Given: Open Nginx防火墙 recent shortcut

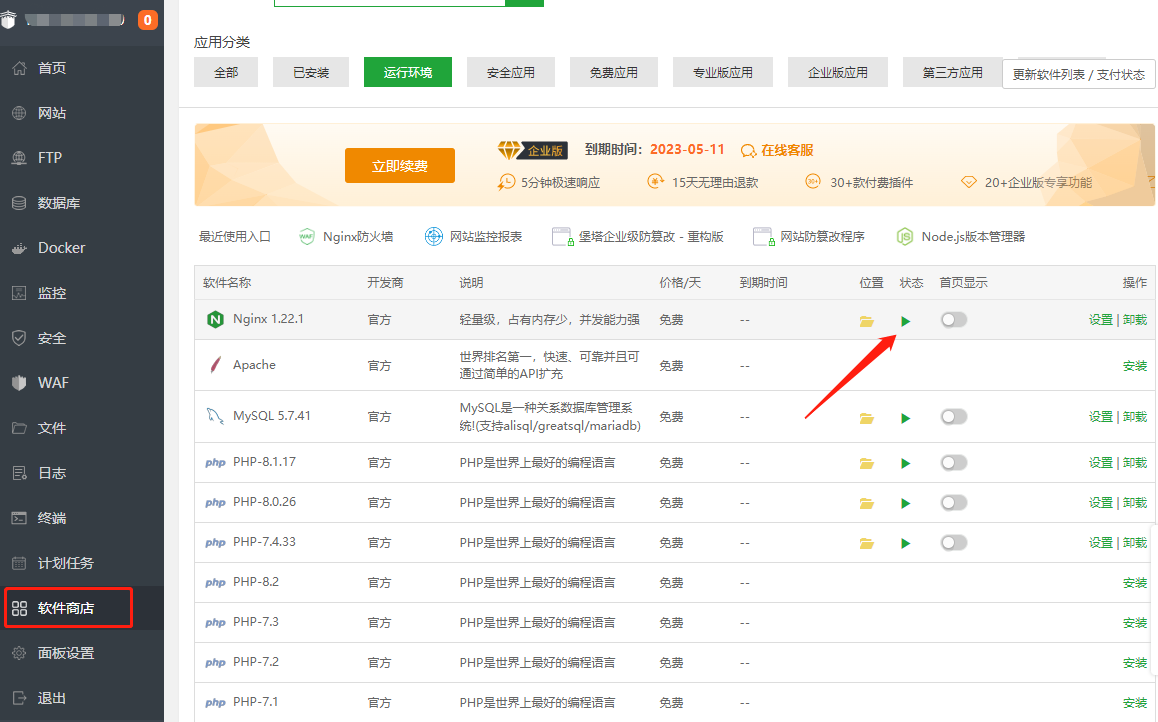Looking at the screenshot, I should click(x=346, y=237).
